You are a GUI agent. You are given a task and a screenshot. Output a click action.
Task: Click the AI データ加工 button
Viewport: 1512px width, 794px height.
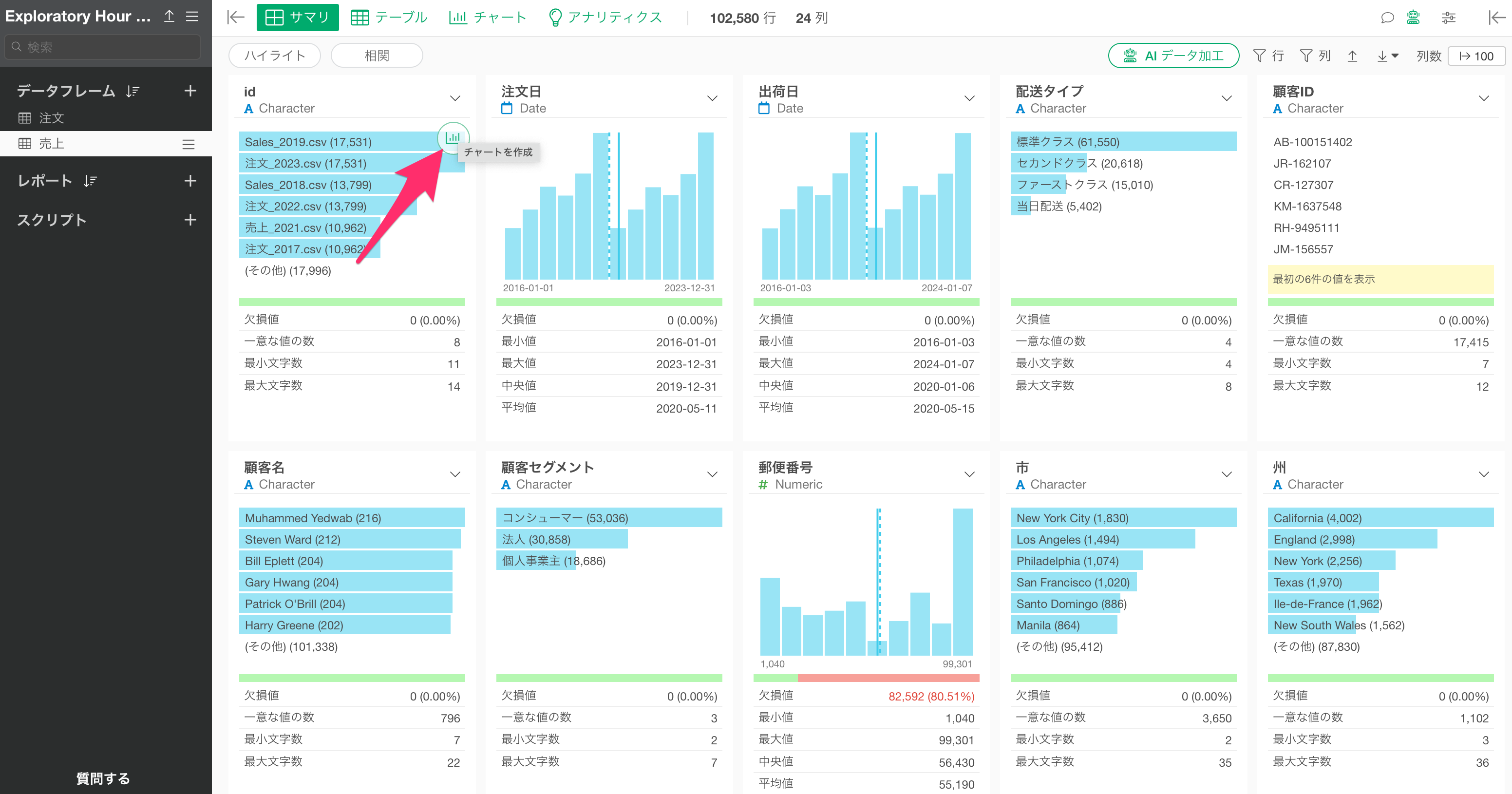point(1173,56)
